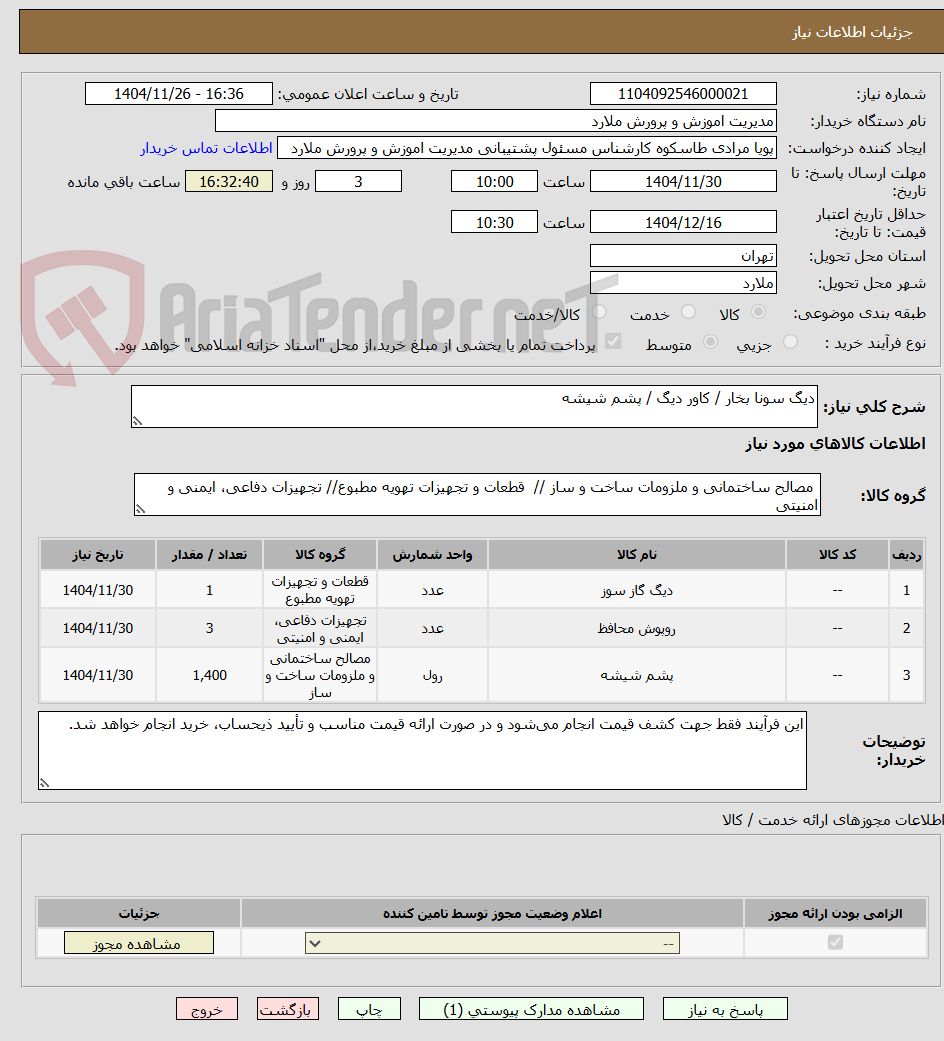Click the گروه کالا text area

tap(477, 495)
